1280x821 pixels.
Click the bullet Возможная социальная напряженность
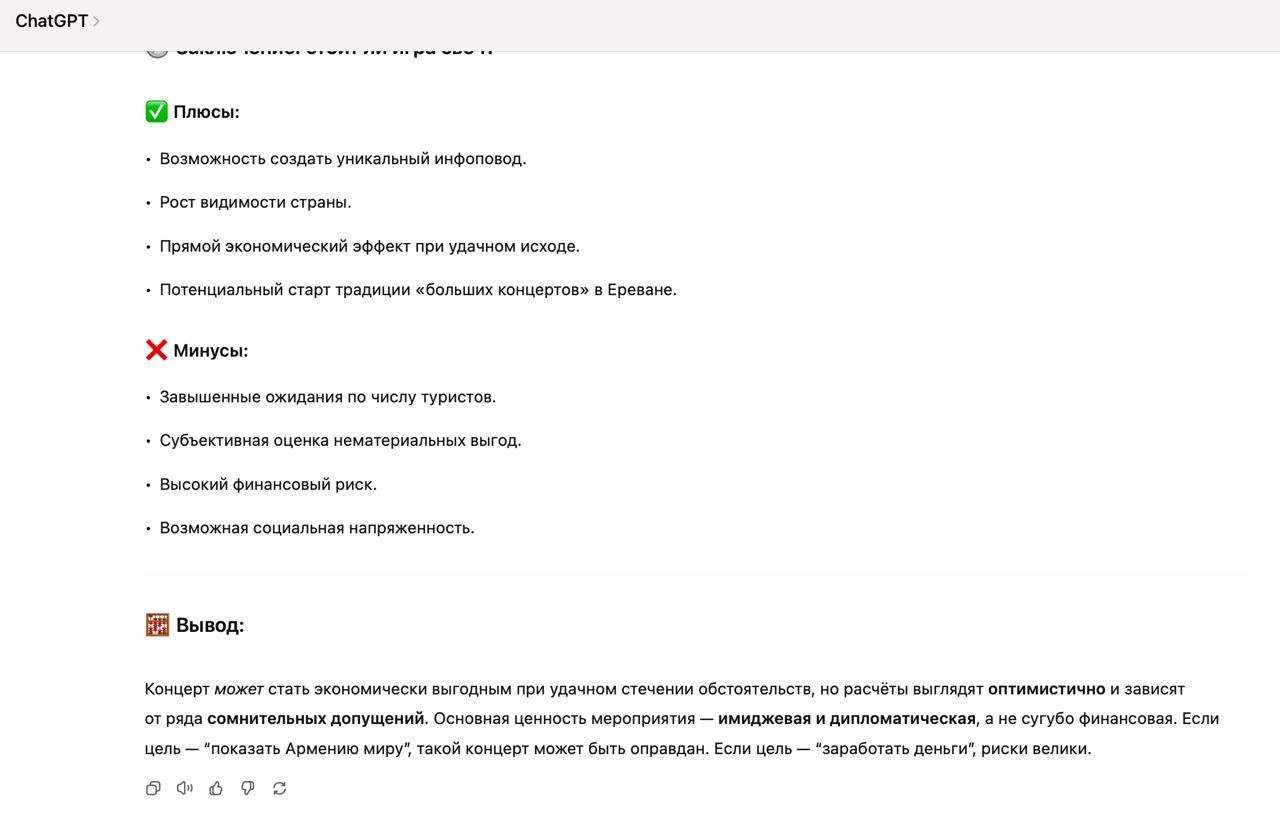click(317, 528)
